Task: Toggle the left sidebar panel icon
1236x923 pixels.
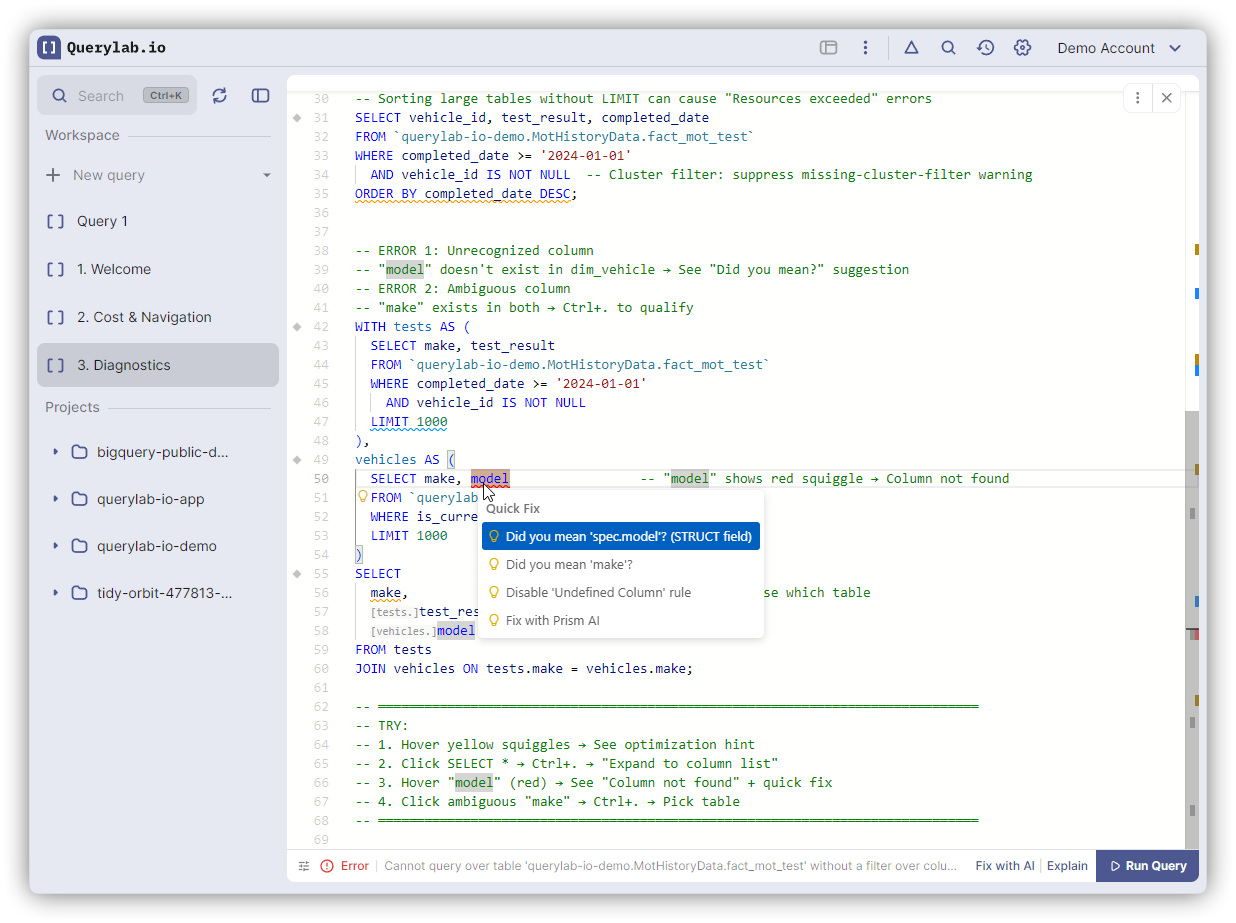Action: point(260,95)
